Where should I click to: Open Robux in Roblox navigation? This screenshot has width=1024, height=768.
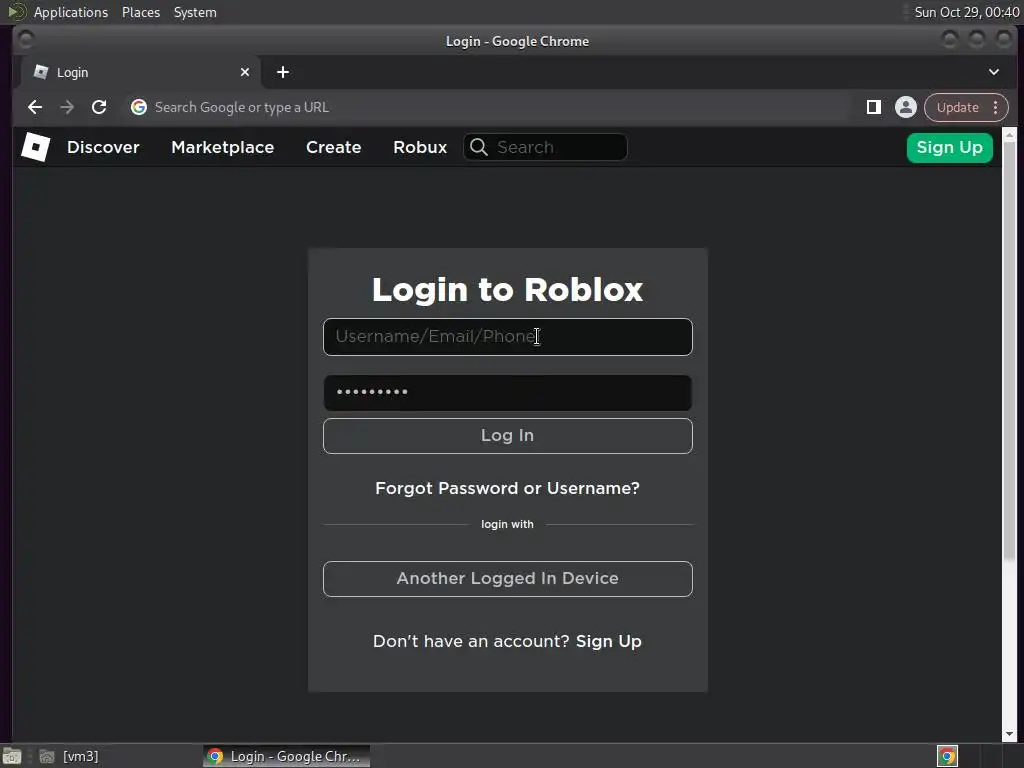point(420,147)
